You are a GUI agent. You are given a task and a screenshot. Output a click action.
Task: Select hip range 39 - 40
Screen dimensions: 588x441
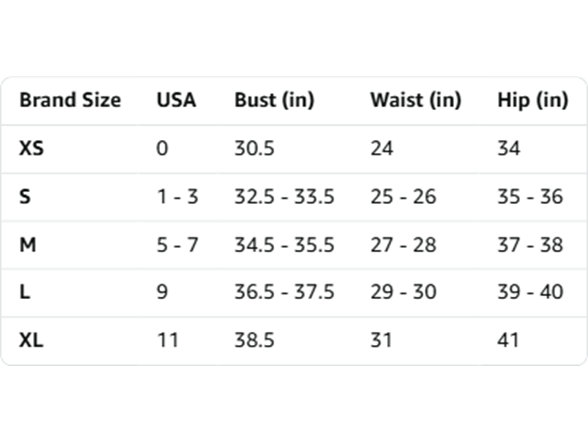click(x=530, y=292)
